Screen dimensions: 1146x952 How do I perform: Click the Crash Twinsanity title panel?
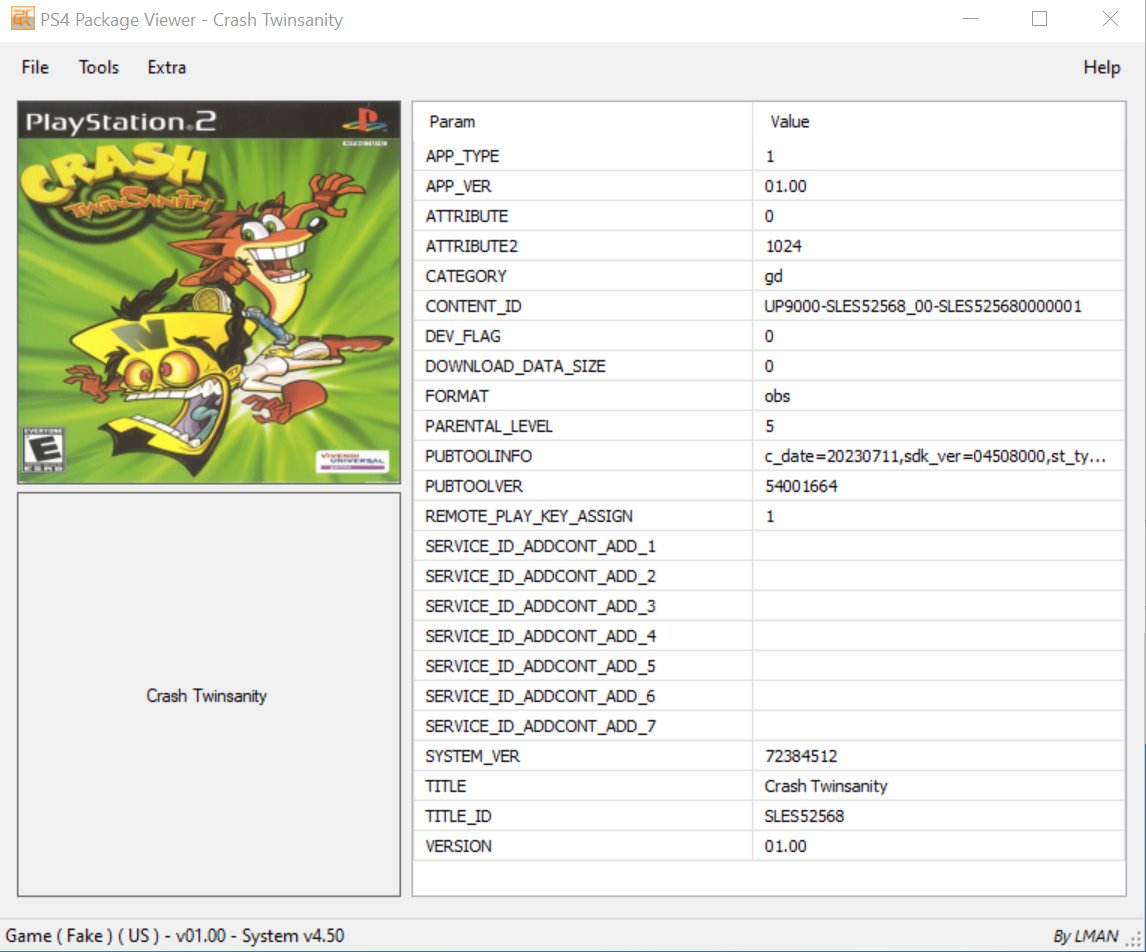pos(209,695)
